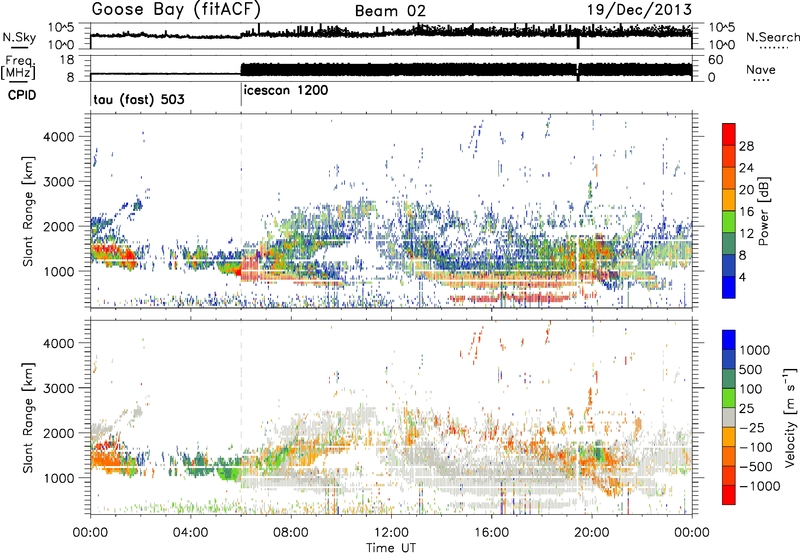Image resolution: width=800 pixels, height=554 pixels.
Task: Click the "Freq. [MHz]" axis label
Action: 18,68
